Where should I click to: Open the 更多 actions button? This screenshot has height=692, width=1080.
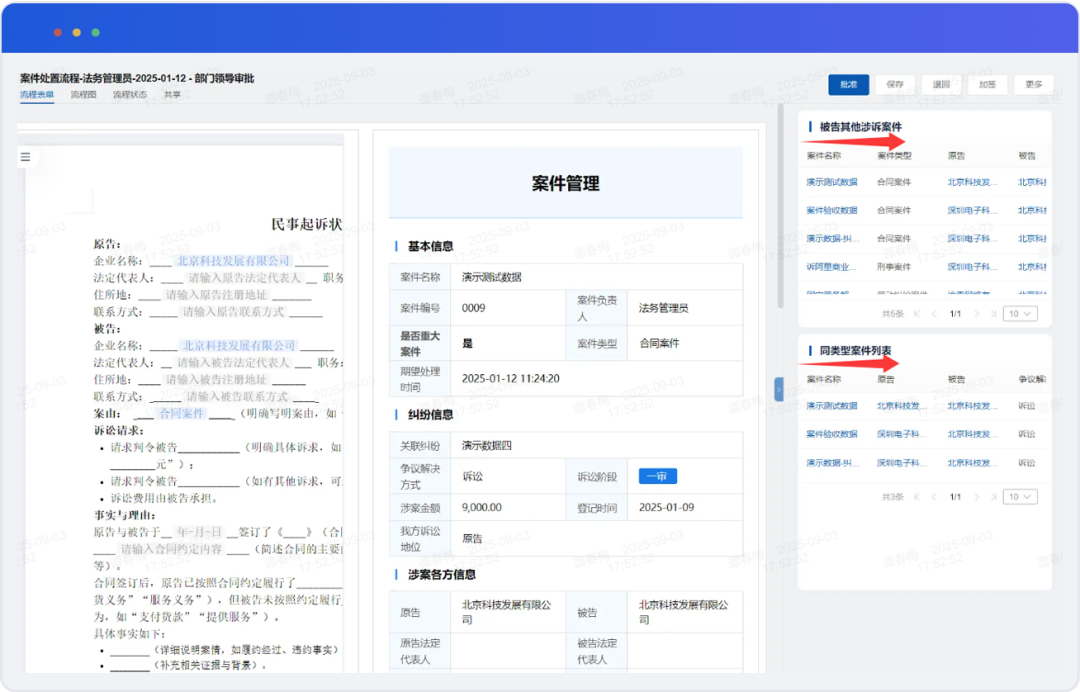click(1033, 85)
